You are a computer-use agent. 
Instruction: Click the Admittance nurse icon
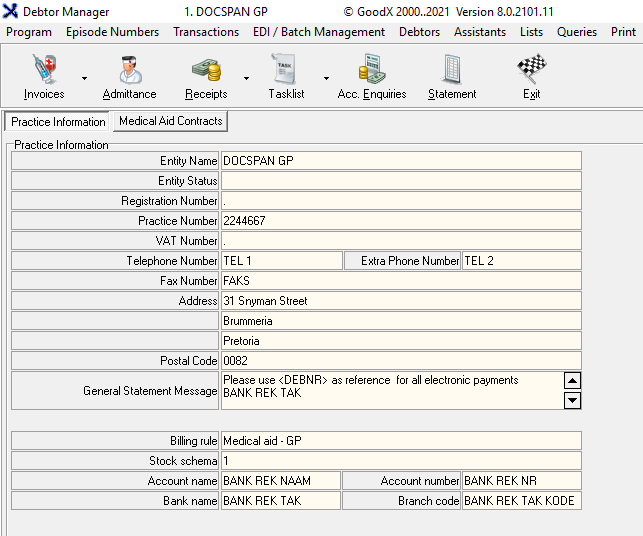129,71
